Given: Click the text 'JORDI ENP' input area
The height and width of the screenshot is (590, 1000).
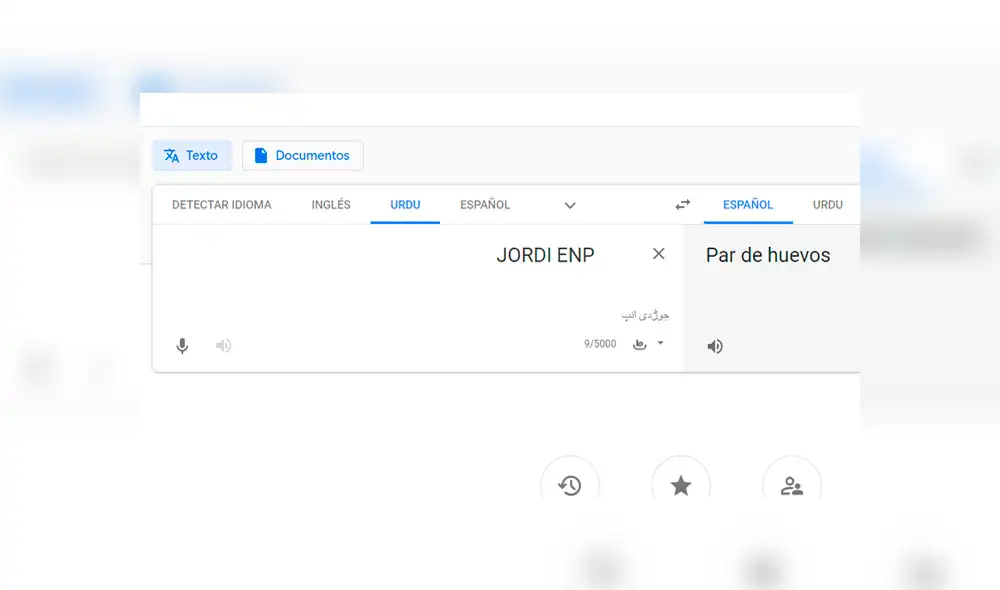Looking at the screenshot, I should point(545,255).
